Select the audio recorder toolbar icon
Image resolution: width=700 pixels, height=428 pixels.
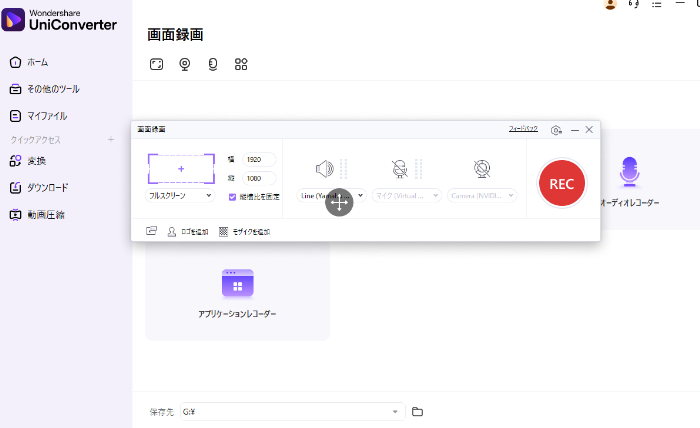(x=213, y=64)
